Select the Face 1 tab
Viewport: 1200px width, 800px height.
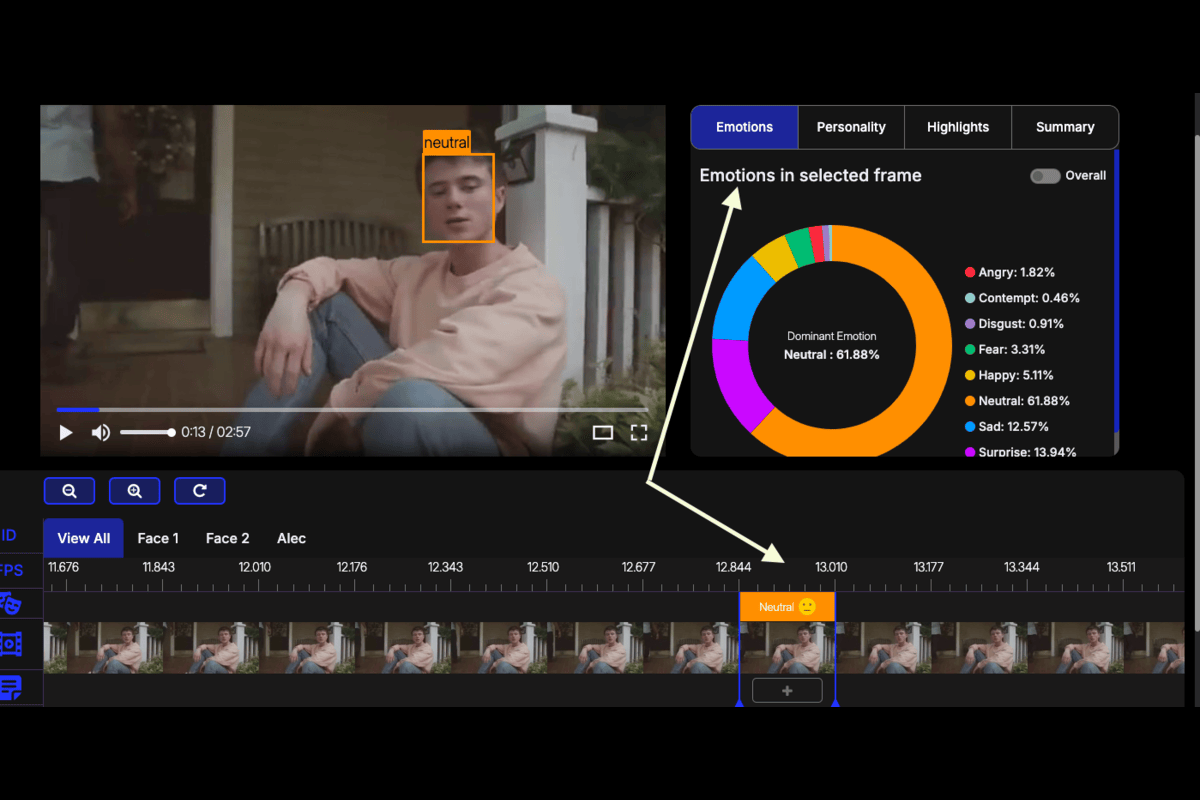coord(158,538)
